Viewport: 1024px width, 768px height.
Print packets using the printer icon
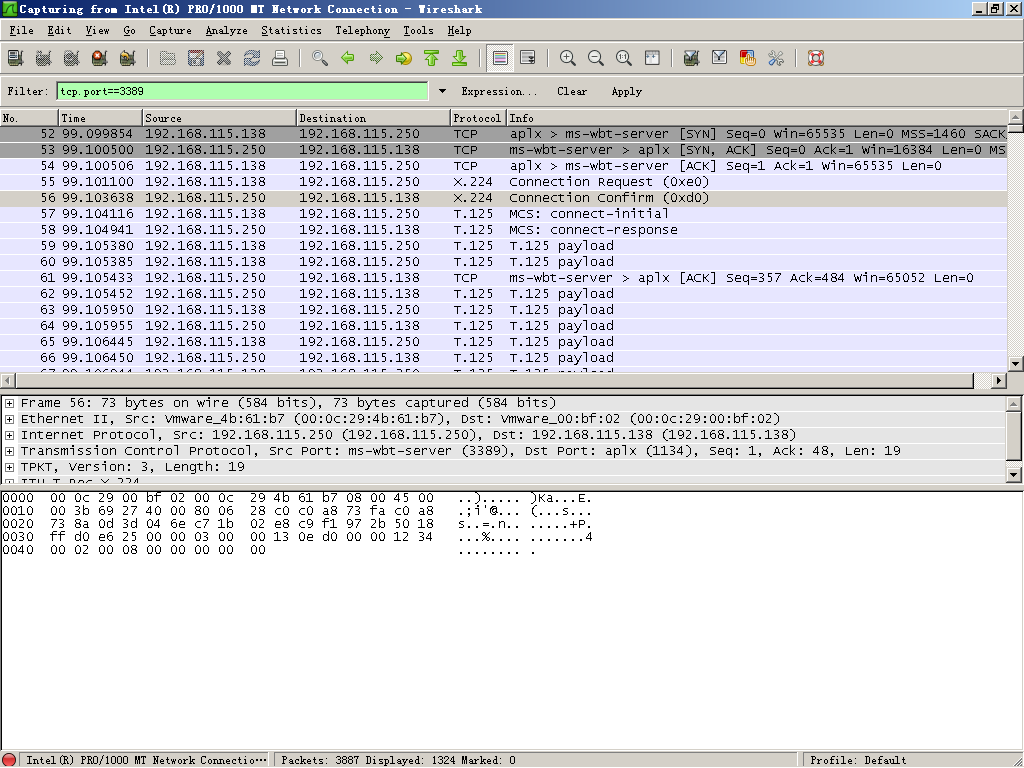click(280, 58)
